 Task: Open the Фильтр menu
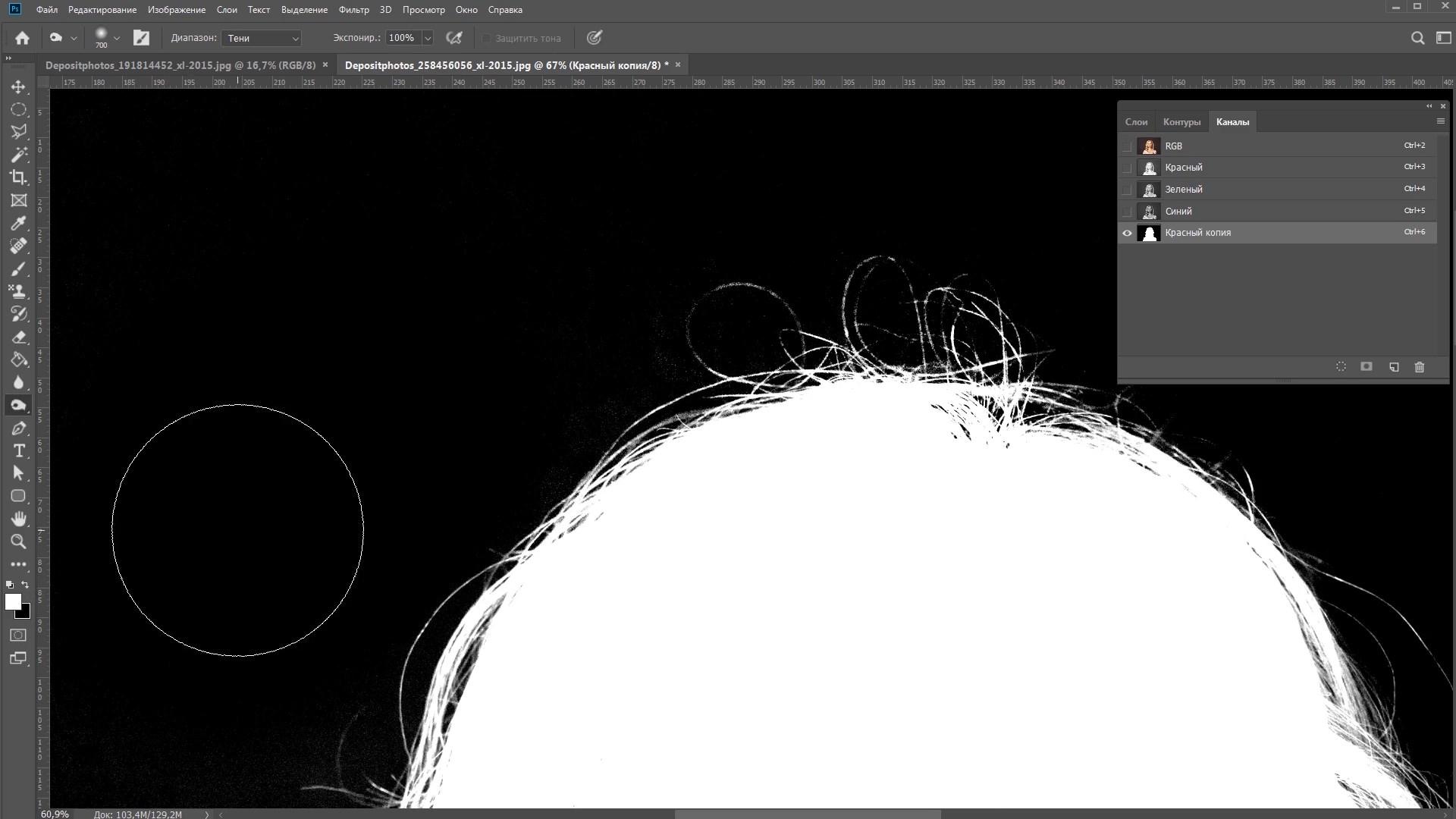point(353,10)
